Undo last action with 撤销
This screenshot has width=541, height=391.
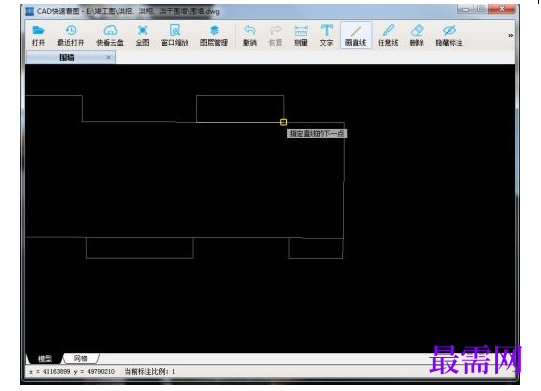[x=250, y=35]
